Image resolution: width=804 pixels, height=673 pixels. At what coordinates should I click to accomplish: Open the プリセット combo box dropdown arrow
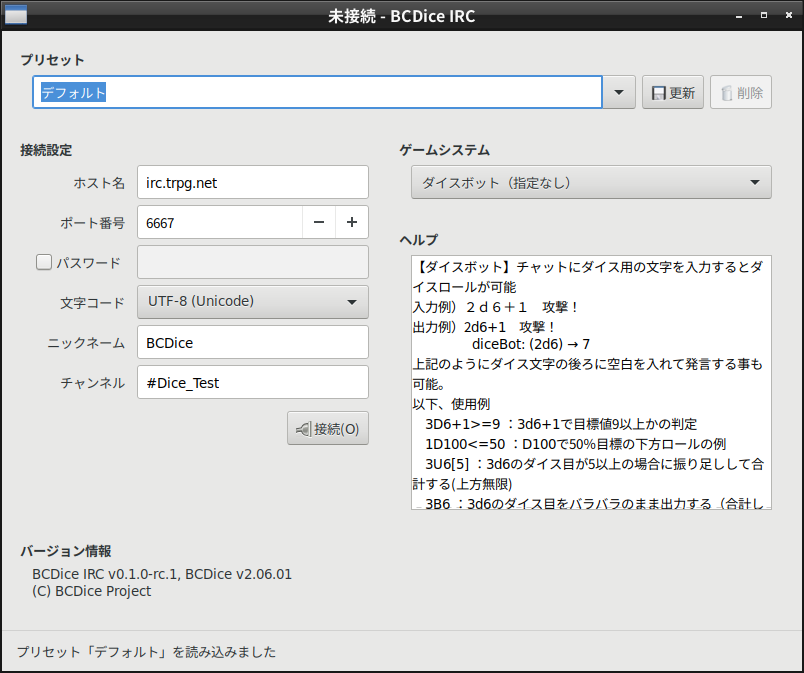click(619, 92)
